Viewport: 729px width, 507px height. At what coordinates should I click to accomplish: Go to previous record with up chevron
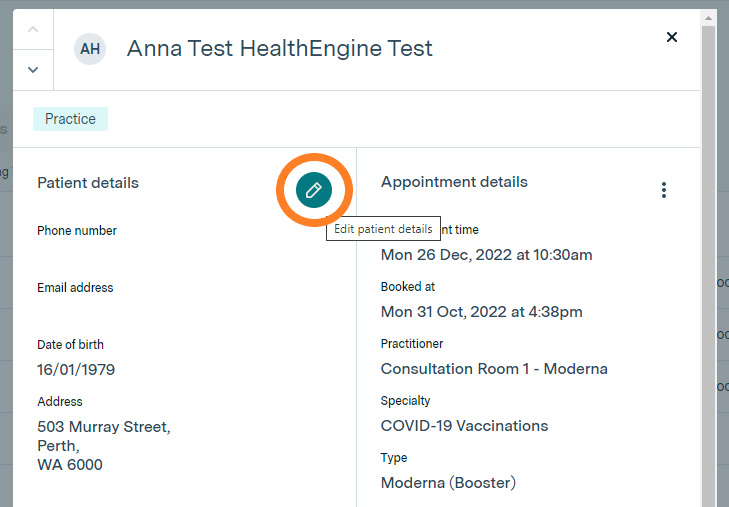33,29
